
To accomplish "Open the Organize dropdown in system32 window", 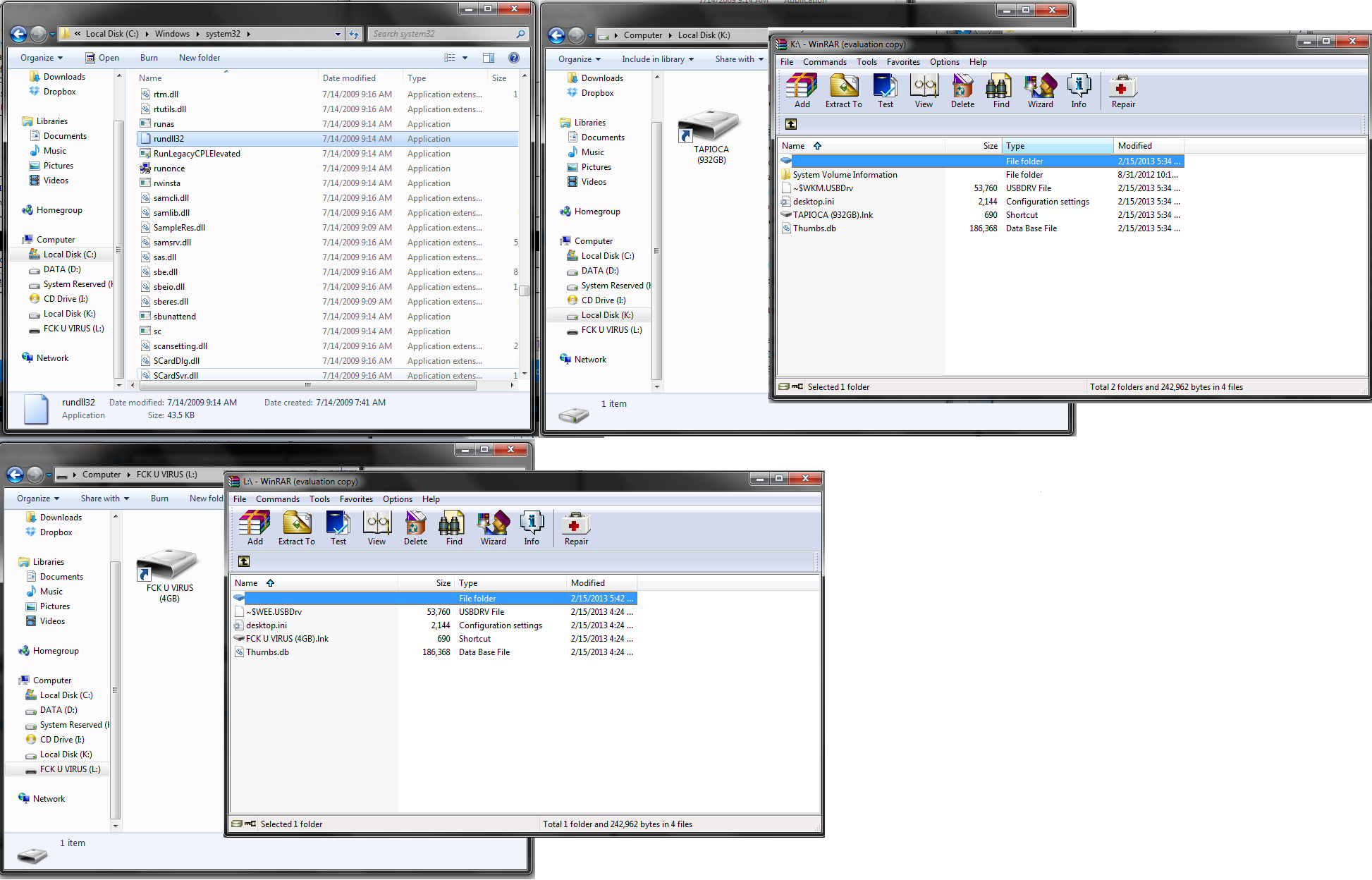I will (42, 58).
